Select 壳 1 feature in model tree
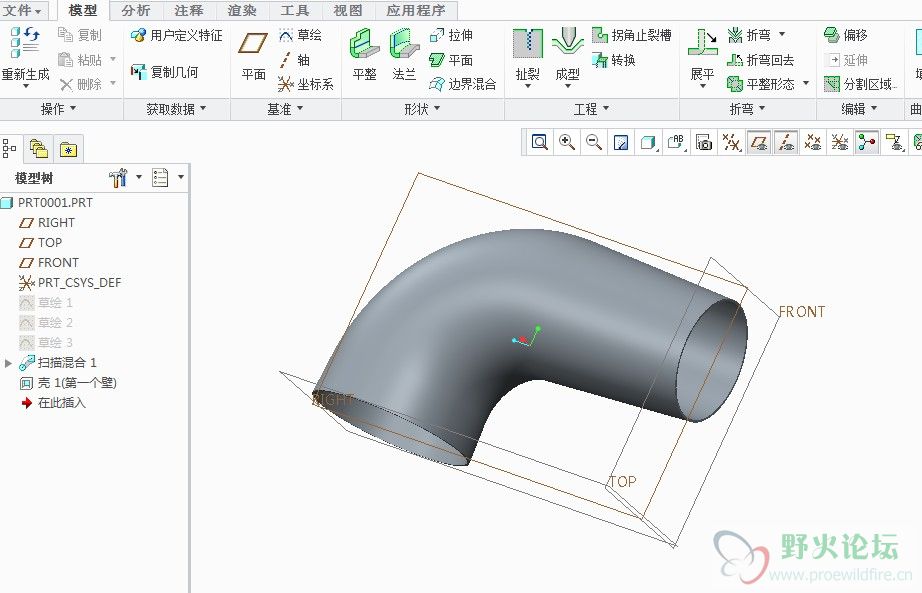The width and height of the screenshot is (922, 593). pos(77,383)
